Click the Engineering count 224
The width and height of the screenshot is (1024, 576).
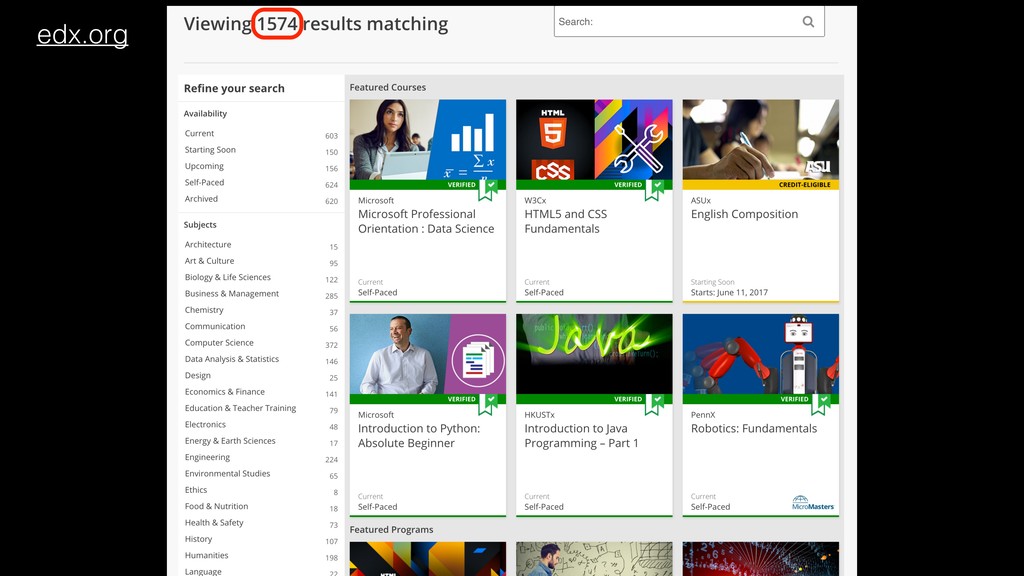pyautogui.click(x=332, y=460)
